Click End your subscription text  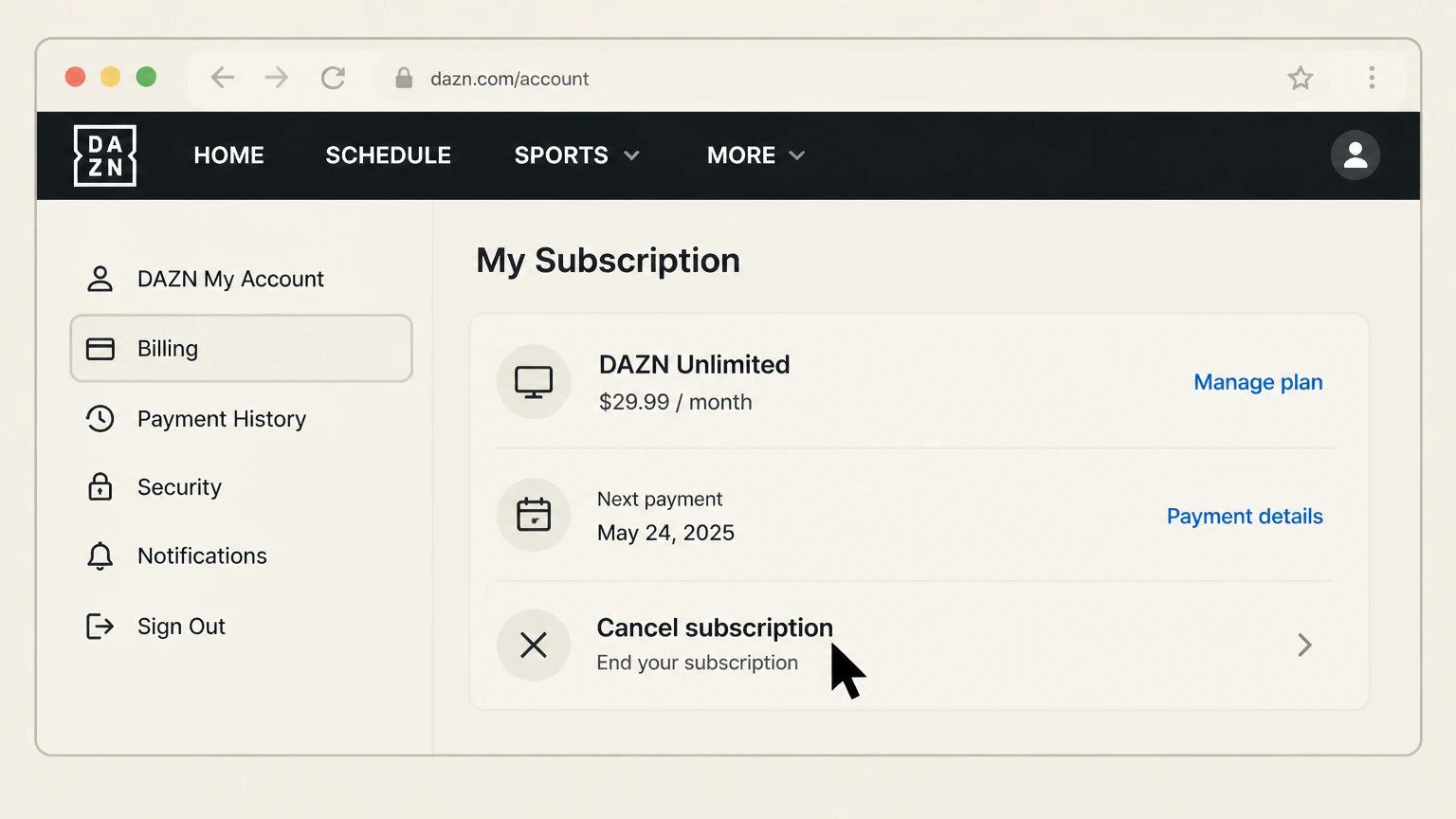pos(697,663)
